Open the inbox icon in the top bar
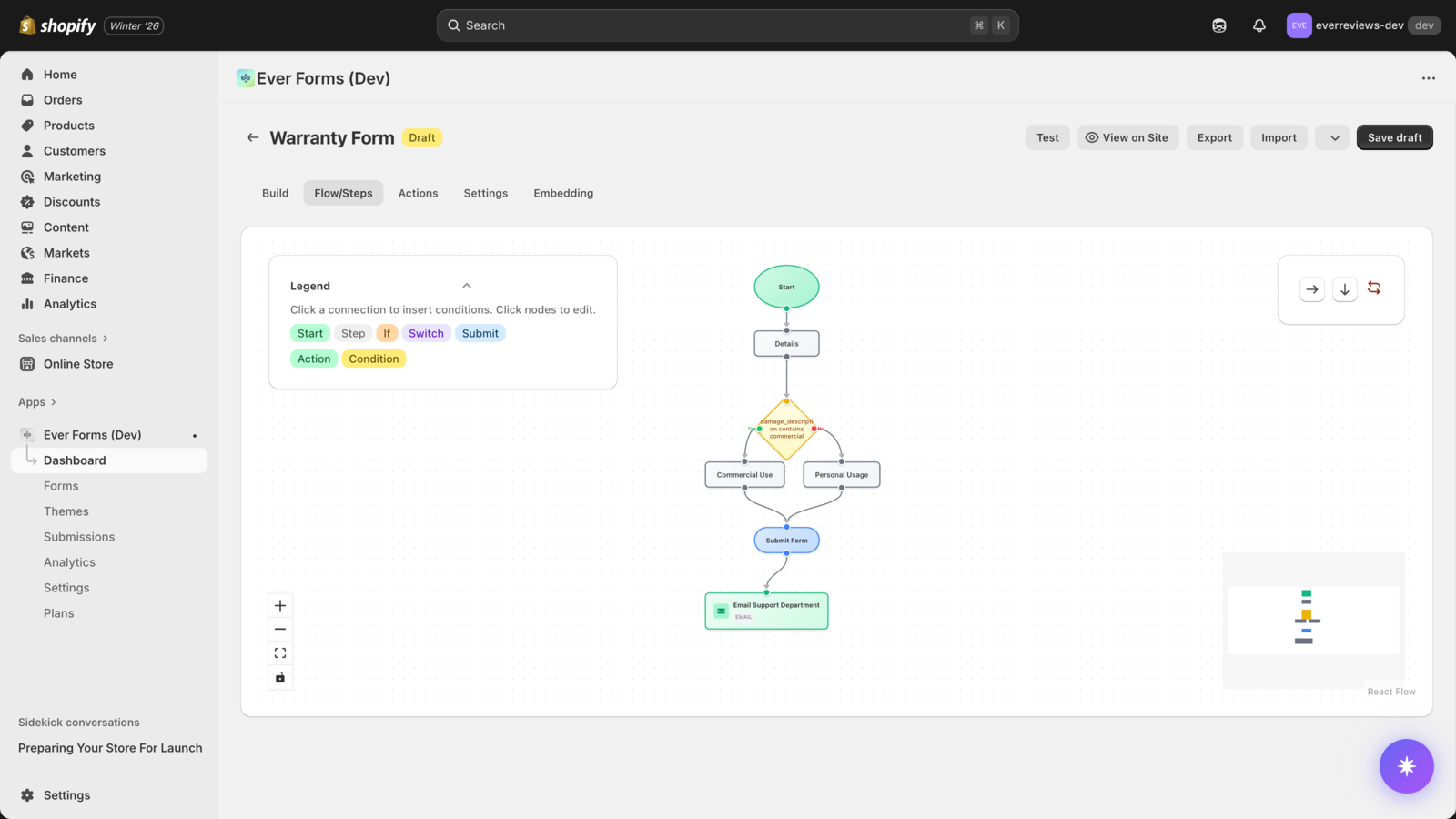1456x819 pixels. [1218, 25]
